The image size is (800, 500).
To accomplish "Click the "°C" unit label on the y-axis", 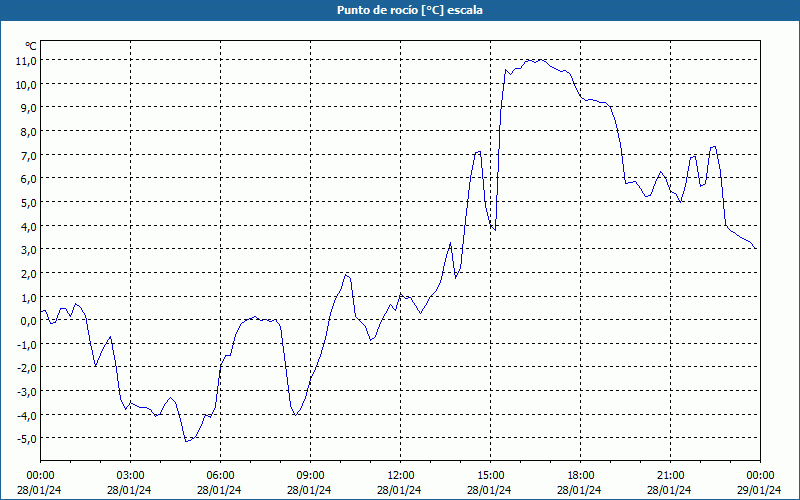I will click(31, 46).
